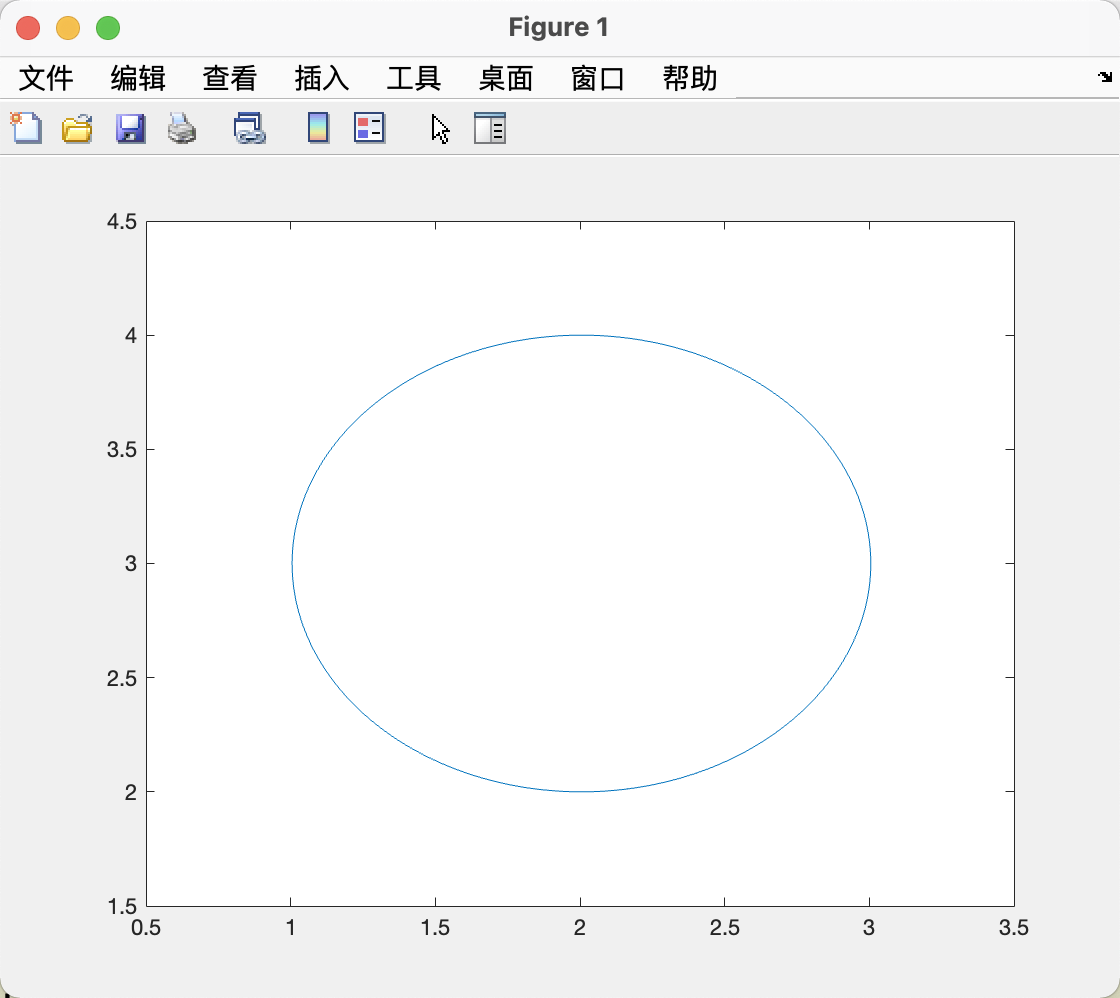Screen dimensions: 1120x998
Task: Save the figure using the floppy disk icon
Action: point(131,129)
